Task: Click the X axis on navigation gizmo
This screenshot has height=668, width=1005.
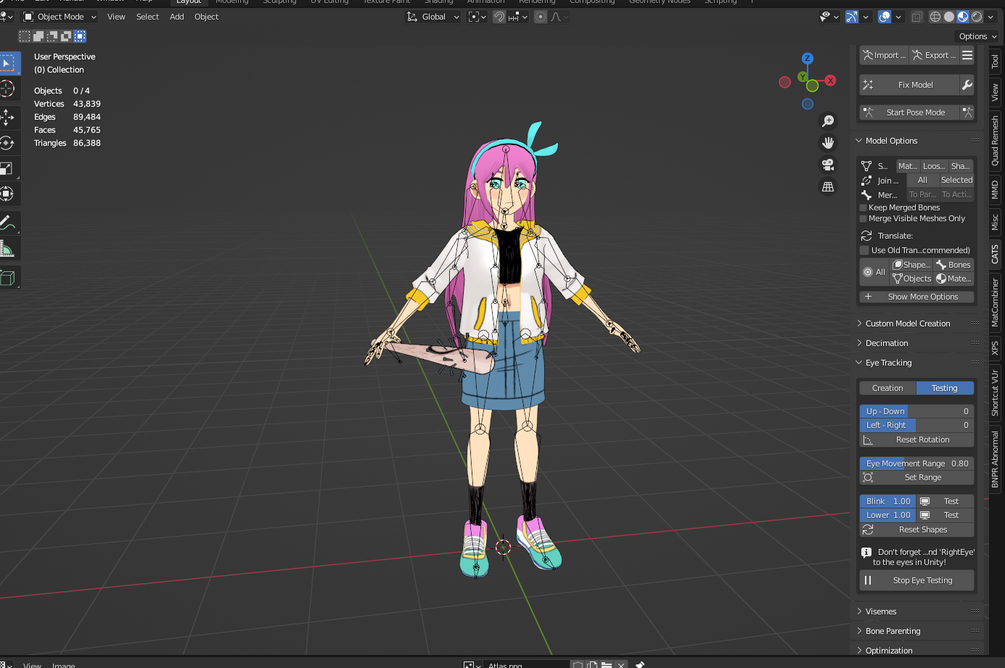Action: pyautogui.click(x=831, y=80)
